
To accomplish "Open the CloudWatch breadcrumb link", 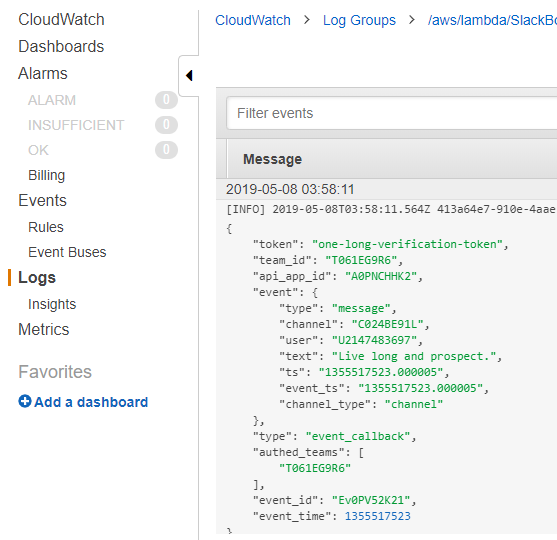I will pyautogui.click(x=253, y=20).
